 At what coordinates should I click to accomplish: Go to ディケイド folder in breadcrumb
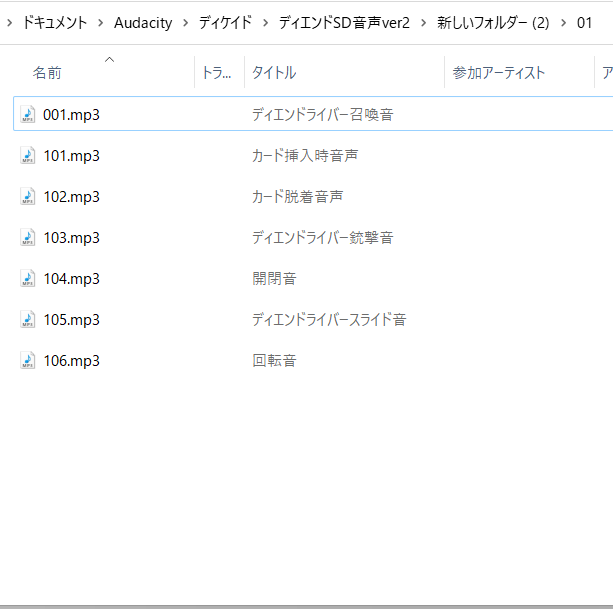click(225, 23)
